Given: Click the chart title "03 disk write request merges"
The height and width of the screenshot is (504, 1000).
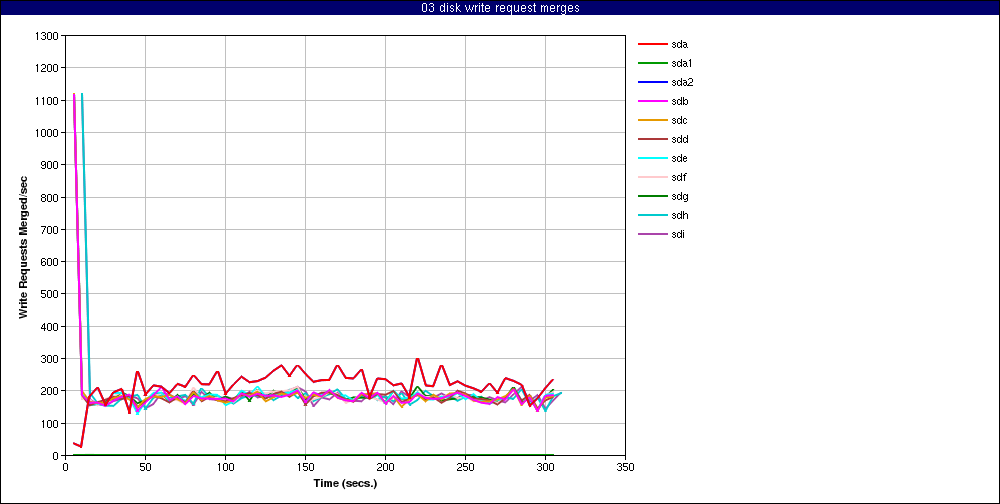Looking at the screenshot, I should 500,8.
